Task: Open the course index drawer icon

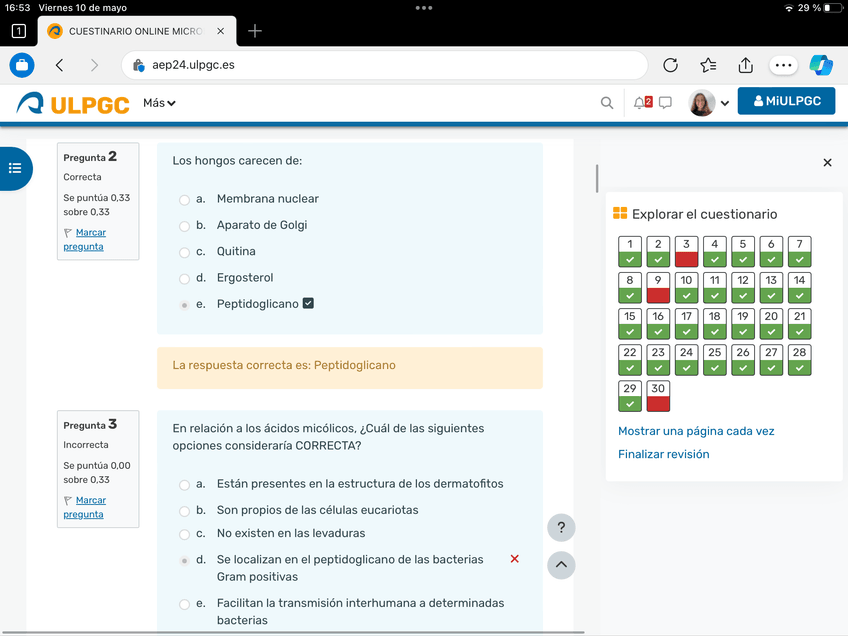Action: point(15,169)
